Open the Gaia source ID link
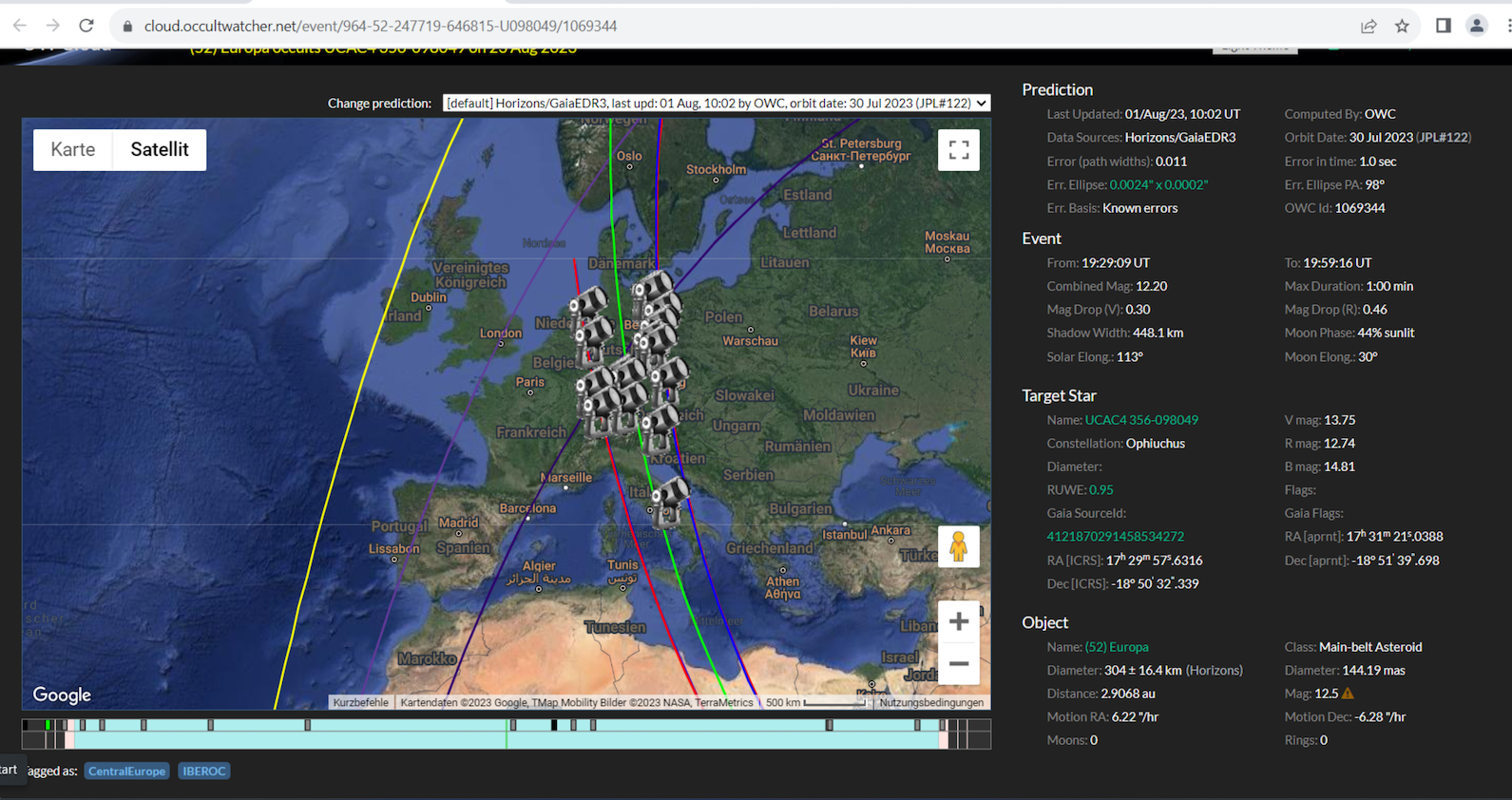The width and height of the screenshot is (1512, 800). coord(1115,537)
